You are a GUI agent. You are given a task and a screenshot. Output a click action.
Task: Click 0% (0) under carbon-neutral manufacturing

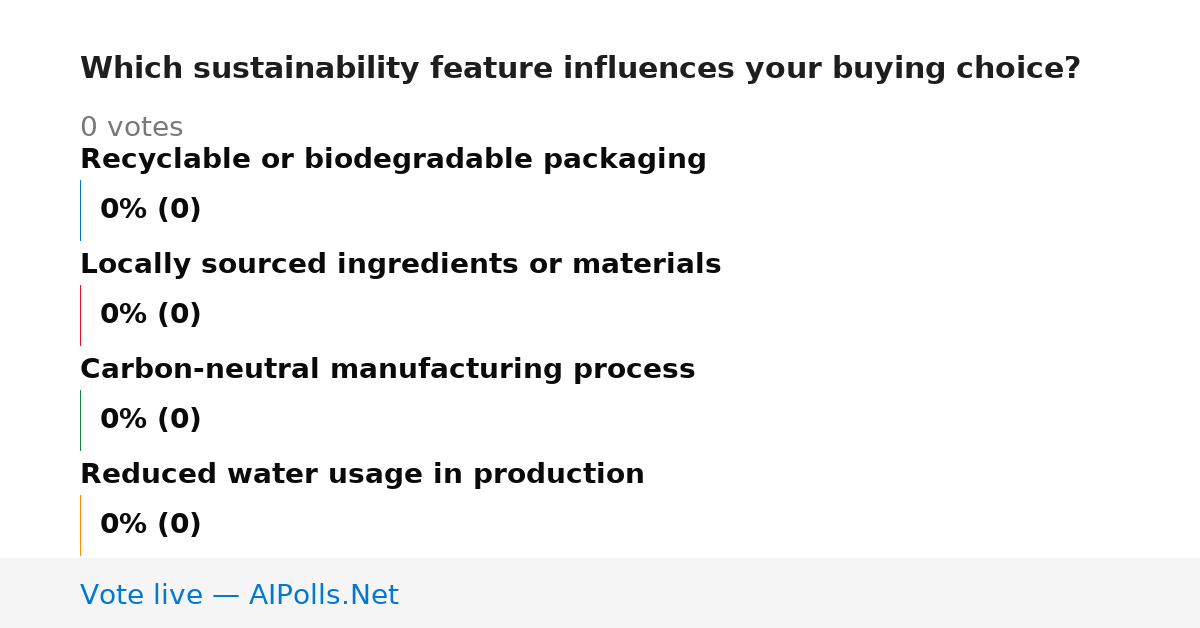(x=150, y=420)
